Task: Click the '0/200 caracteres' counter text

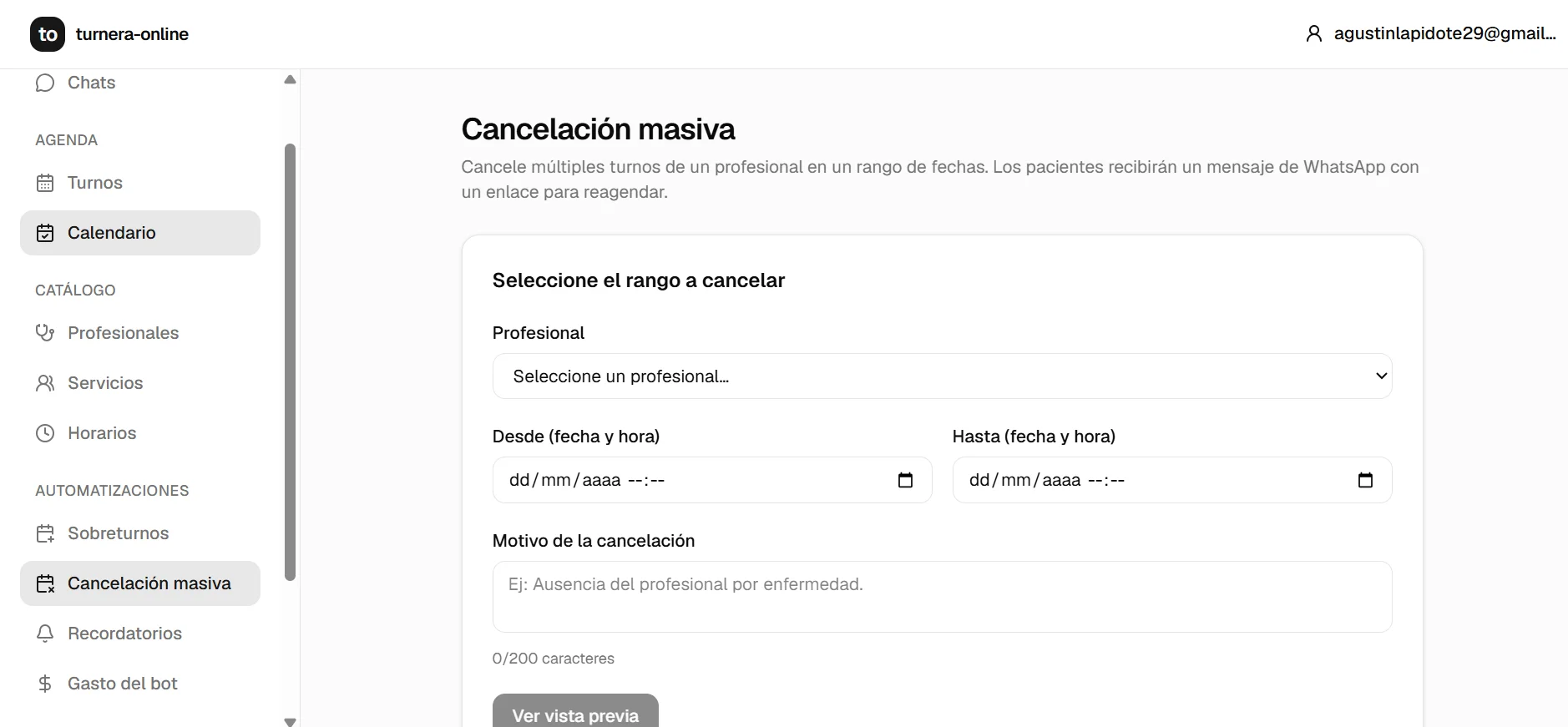Action: (554, 659)
